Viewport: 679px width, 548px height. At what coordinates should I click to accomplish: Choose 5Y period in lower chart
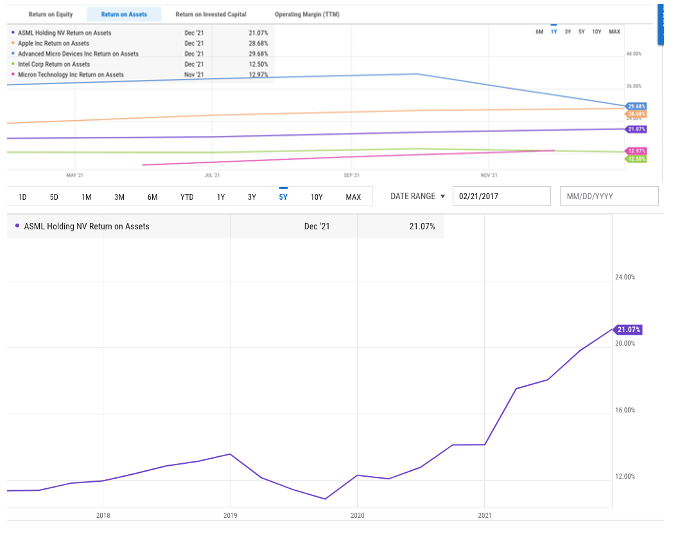tap(283, 197)
